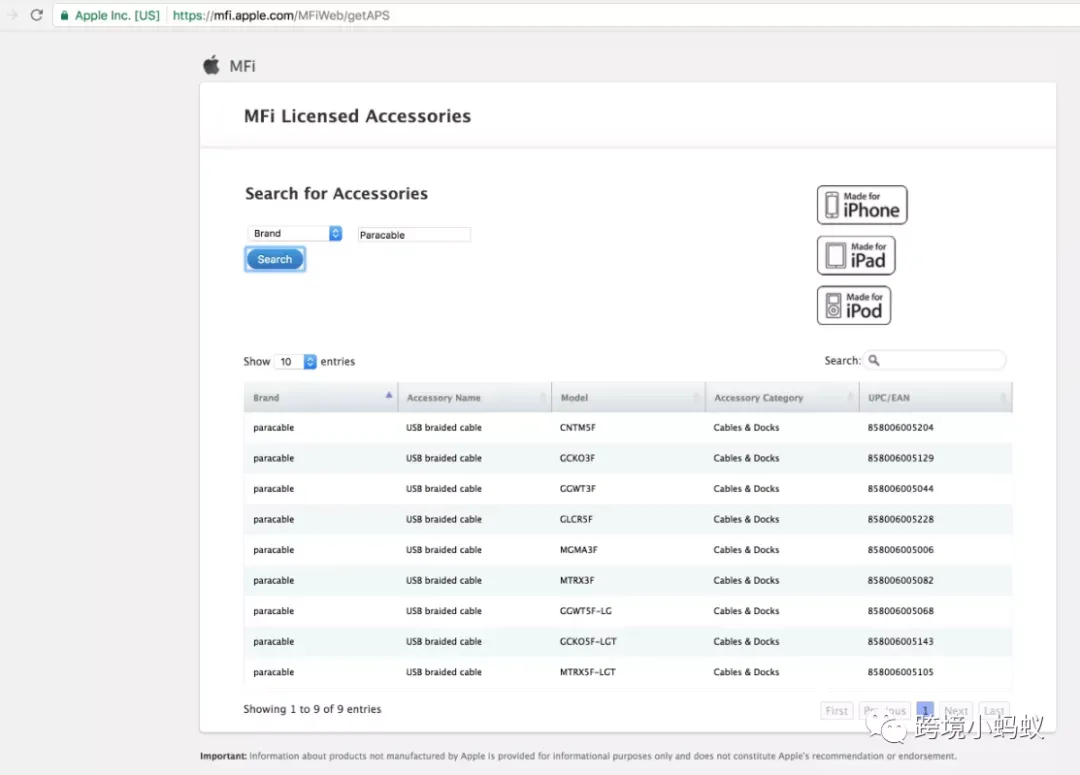Go to Previous page of results
Screen dimensions: 1080x775
point(884,710)
